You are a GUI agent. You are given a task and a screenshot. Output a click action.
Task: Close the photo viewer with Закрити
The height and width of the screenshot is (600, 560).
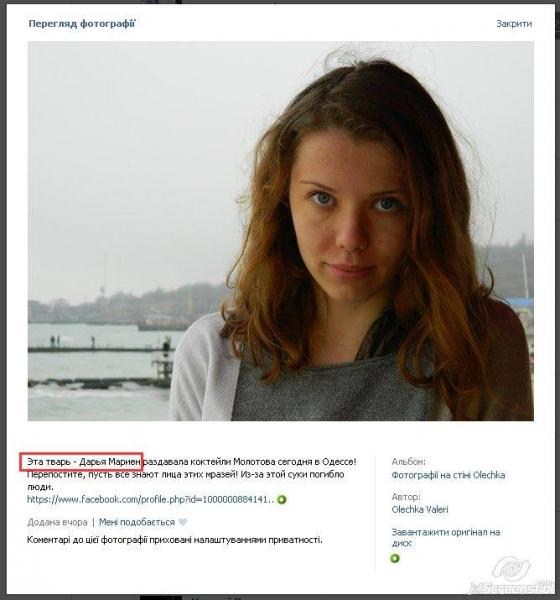point(514,24)
